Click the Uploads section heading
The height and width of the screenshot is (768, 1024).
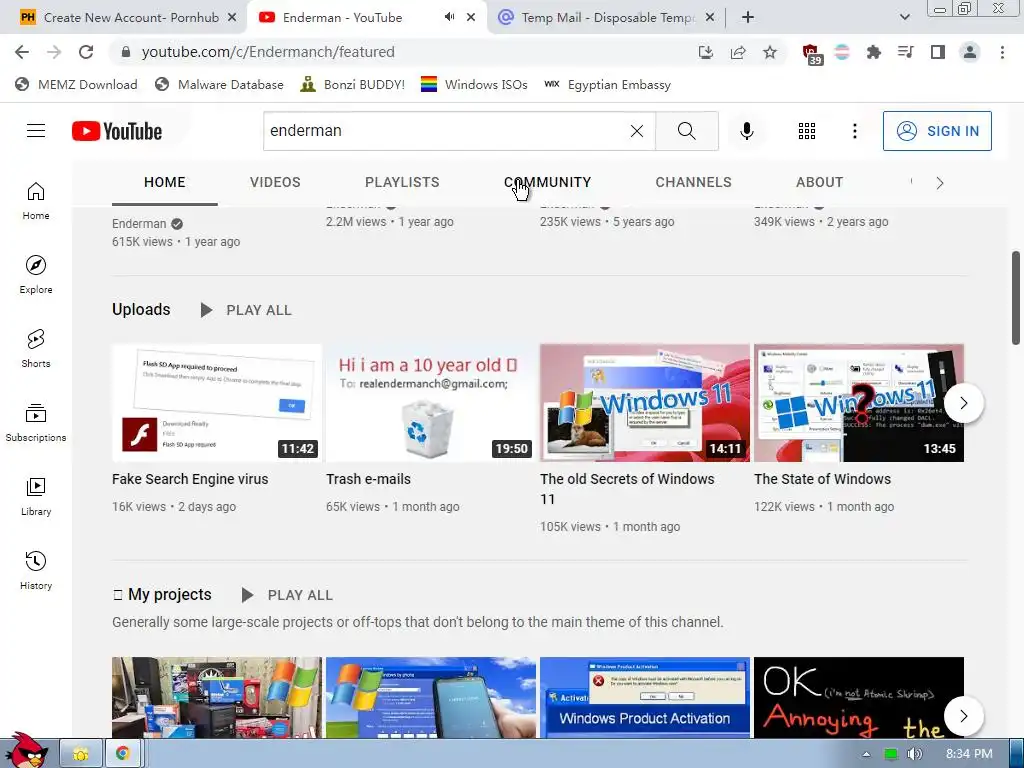(141, 310)
